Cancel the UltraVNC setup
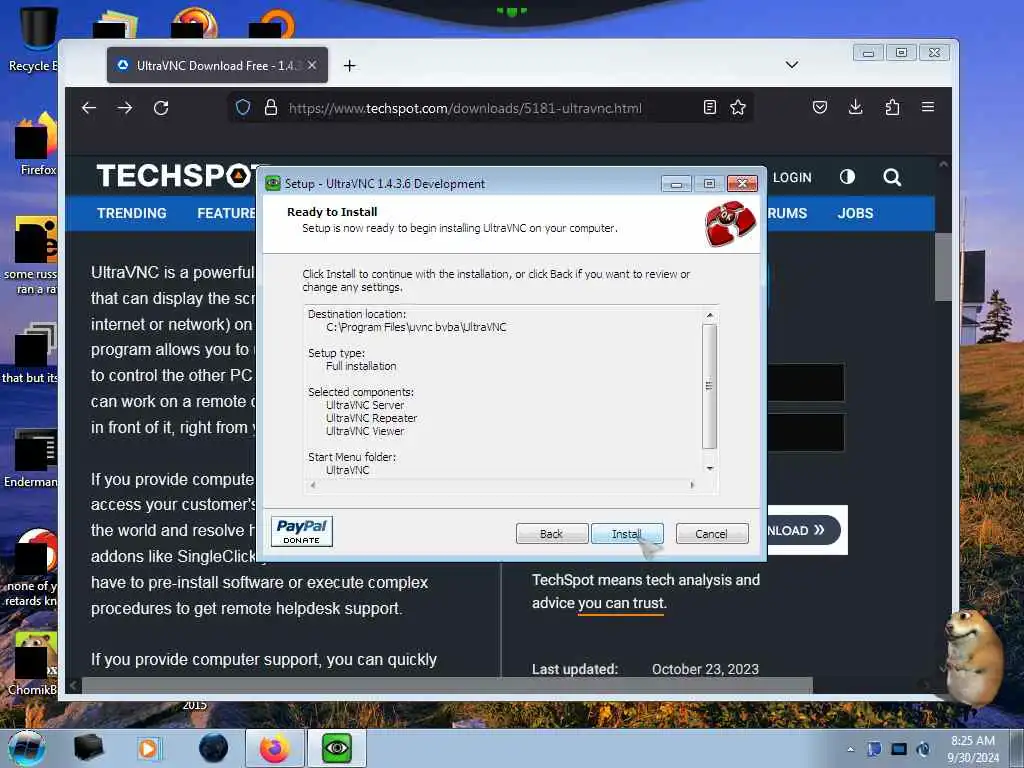 click(712, 534)
